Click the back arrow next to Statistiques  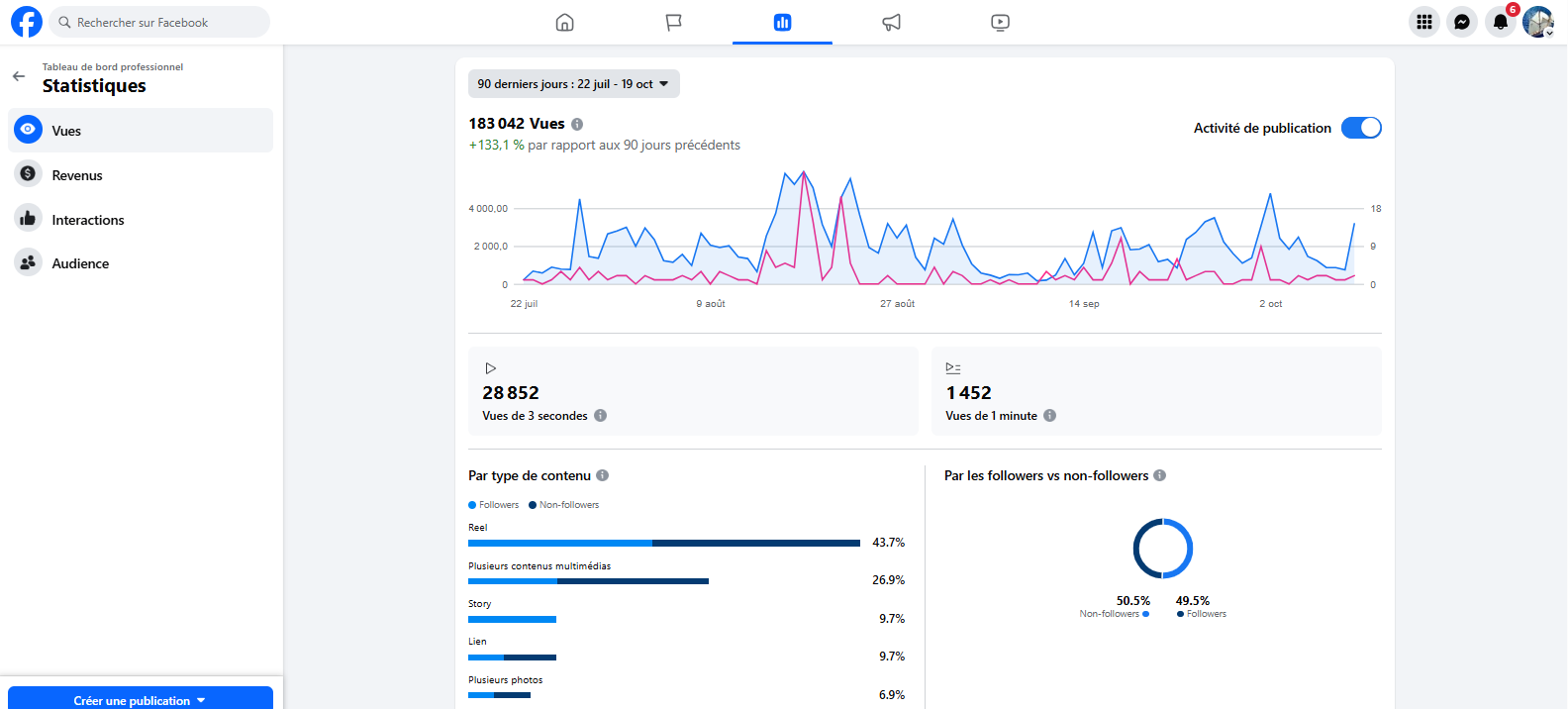tap(19, 76)
